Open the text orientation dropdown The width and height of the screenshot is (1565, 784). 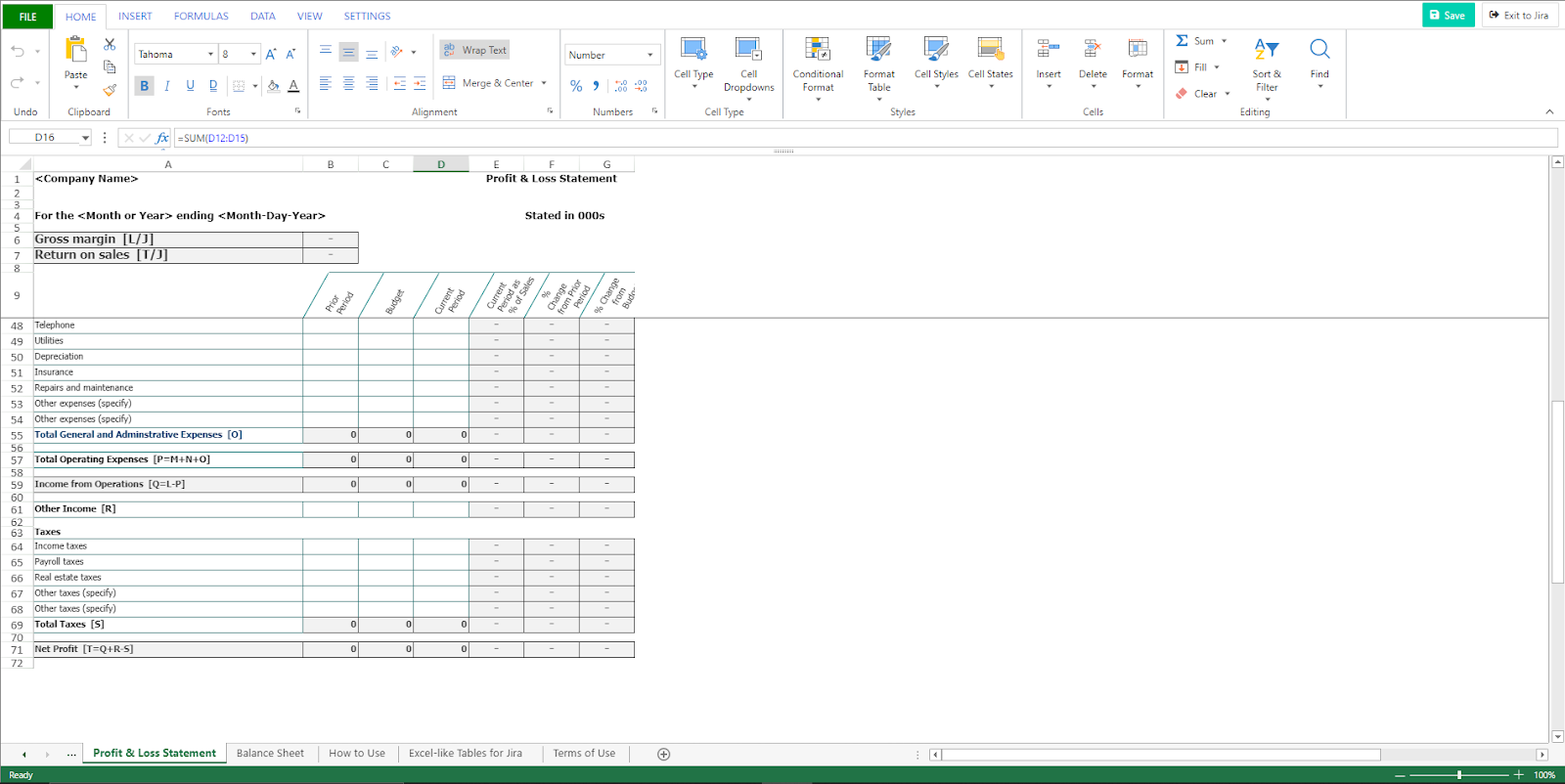tap(414, 52)
